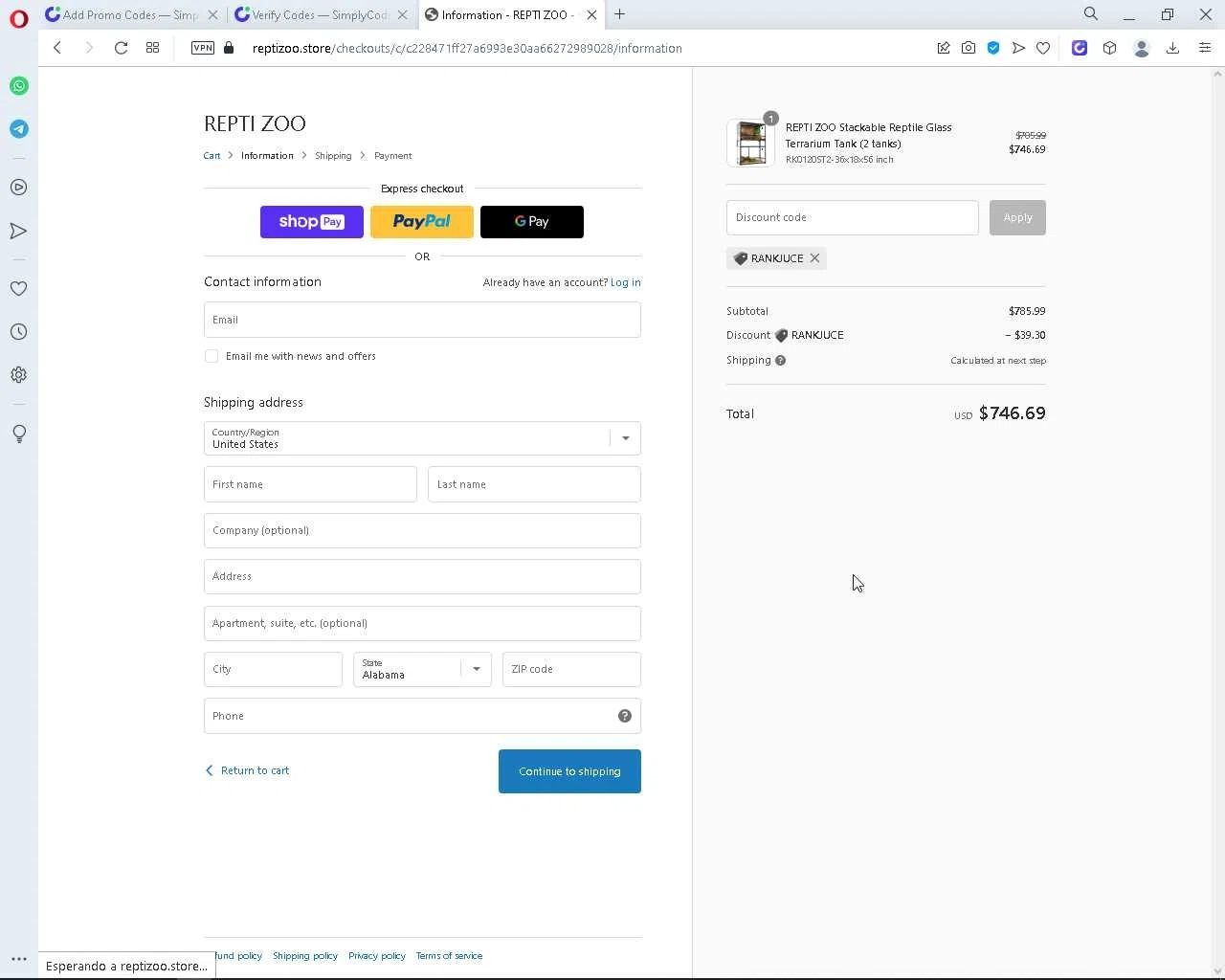
Task: Focus the ZIP code field
Action: (x=571, y=669)
